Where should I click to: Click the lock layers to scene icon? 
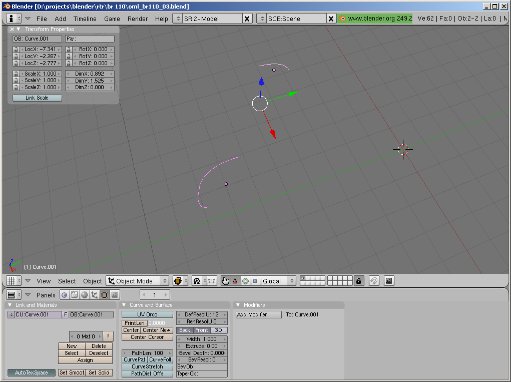tap(359, 281)
